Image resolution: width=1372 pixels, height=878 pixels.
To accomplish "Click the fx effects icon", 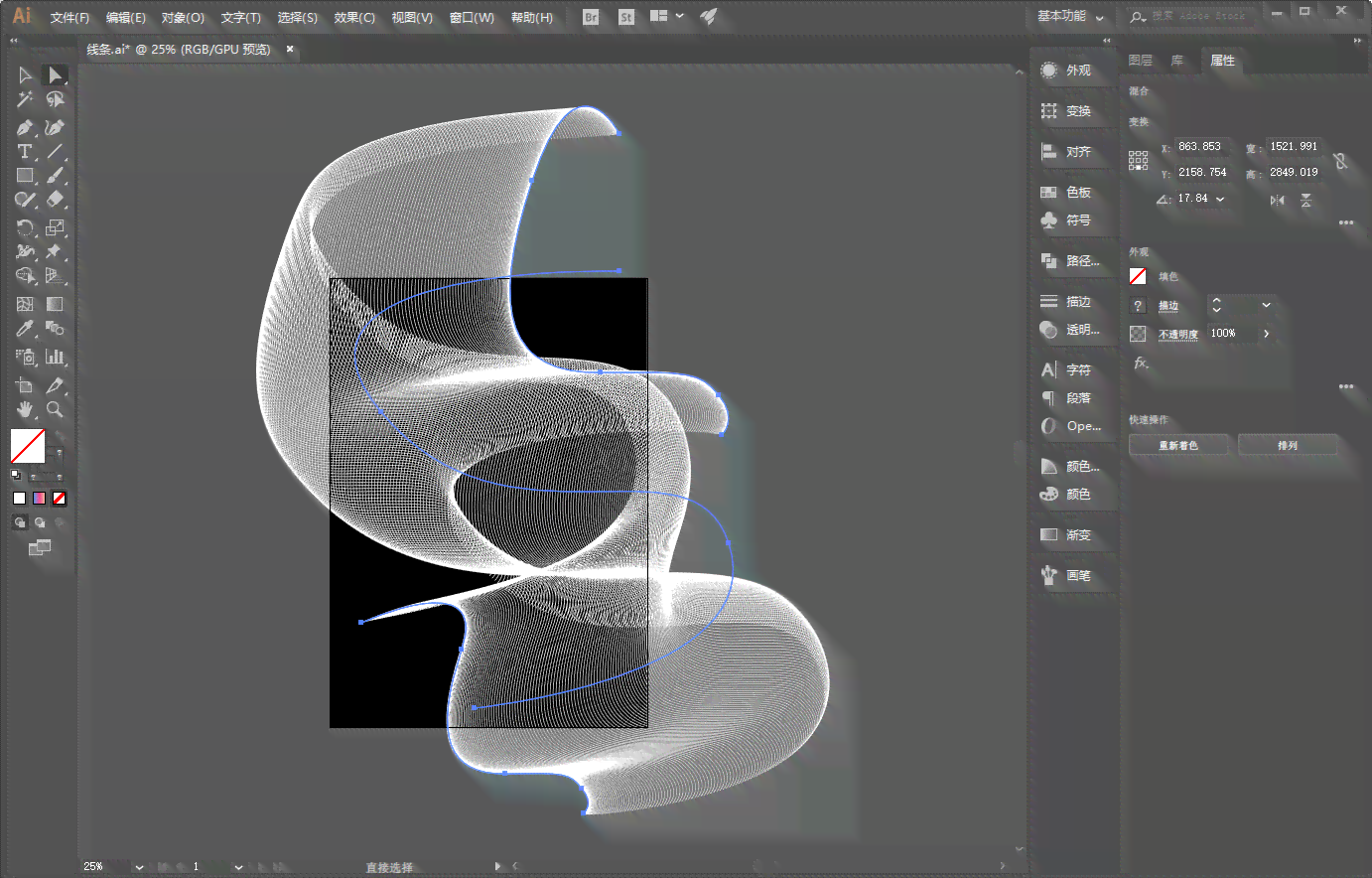I will pos(1142,364).
